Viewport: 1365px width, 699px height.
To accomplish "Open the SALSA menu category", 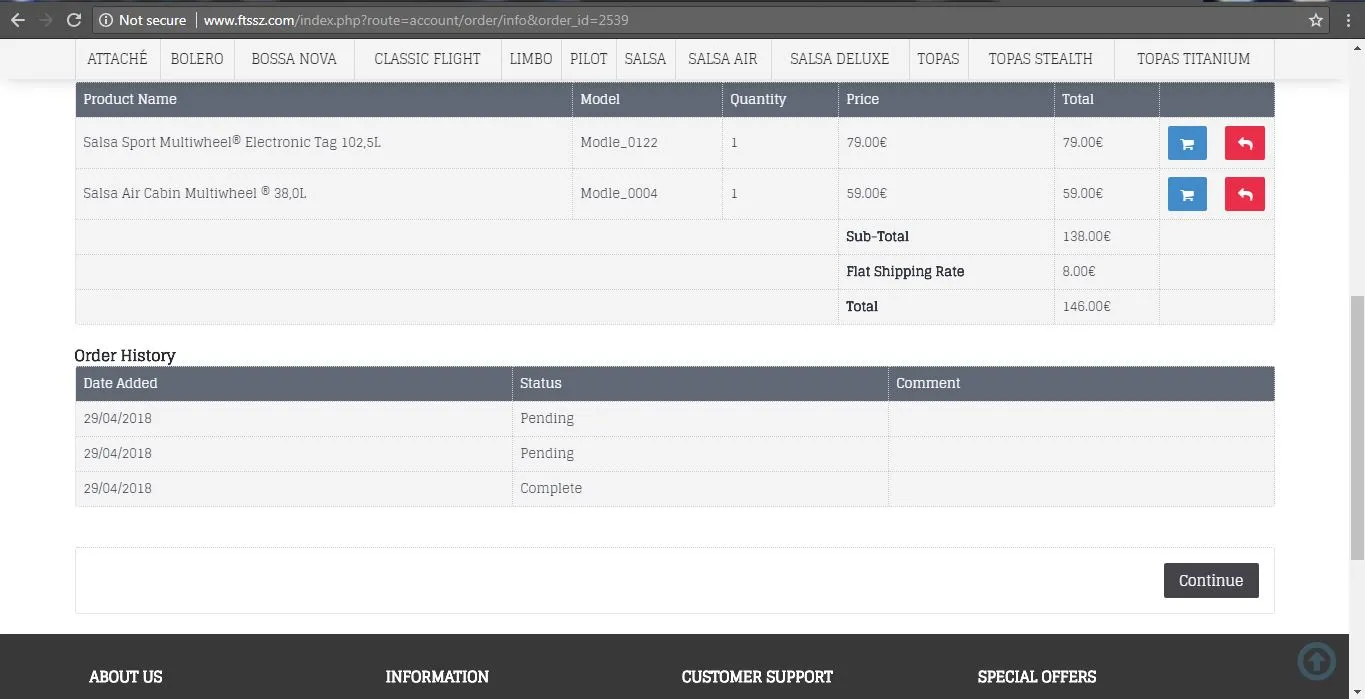I will point(645,58).
